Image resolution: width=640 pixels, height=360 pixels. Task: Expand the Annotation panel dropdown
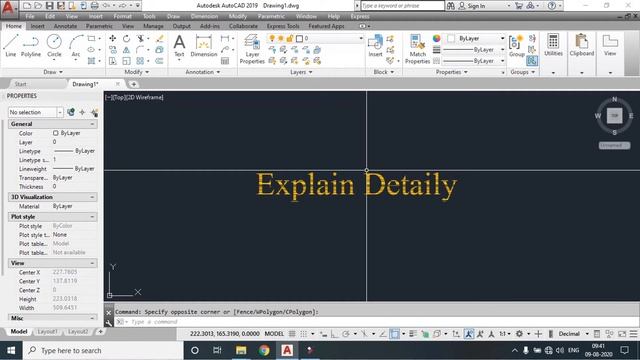point(203,72)
